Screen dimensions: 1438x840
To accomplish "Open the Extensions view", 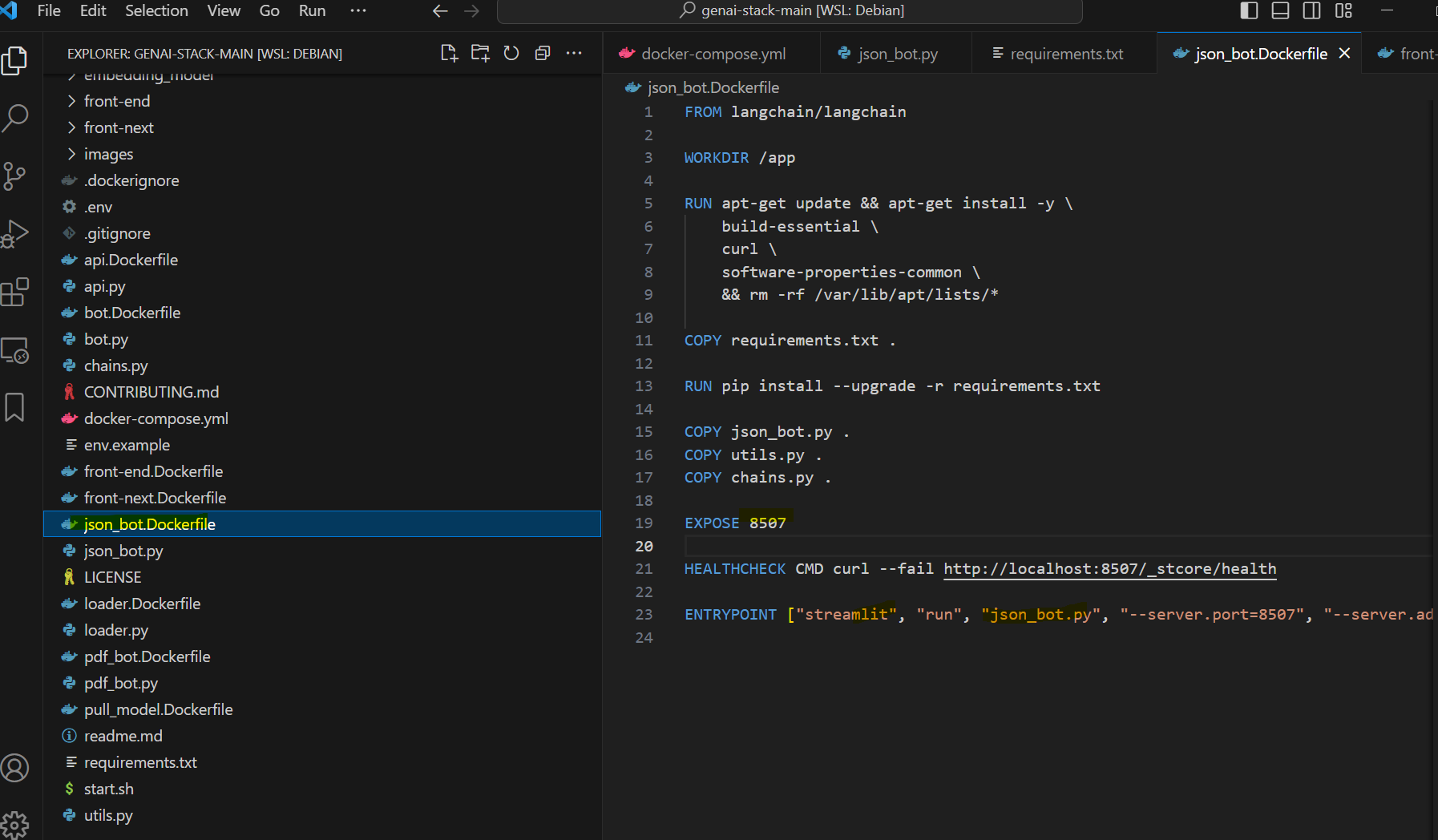I will tap(15, 292).
